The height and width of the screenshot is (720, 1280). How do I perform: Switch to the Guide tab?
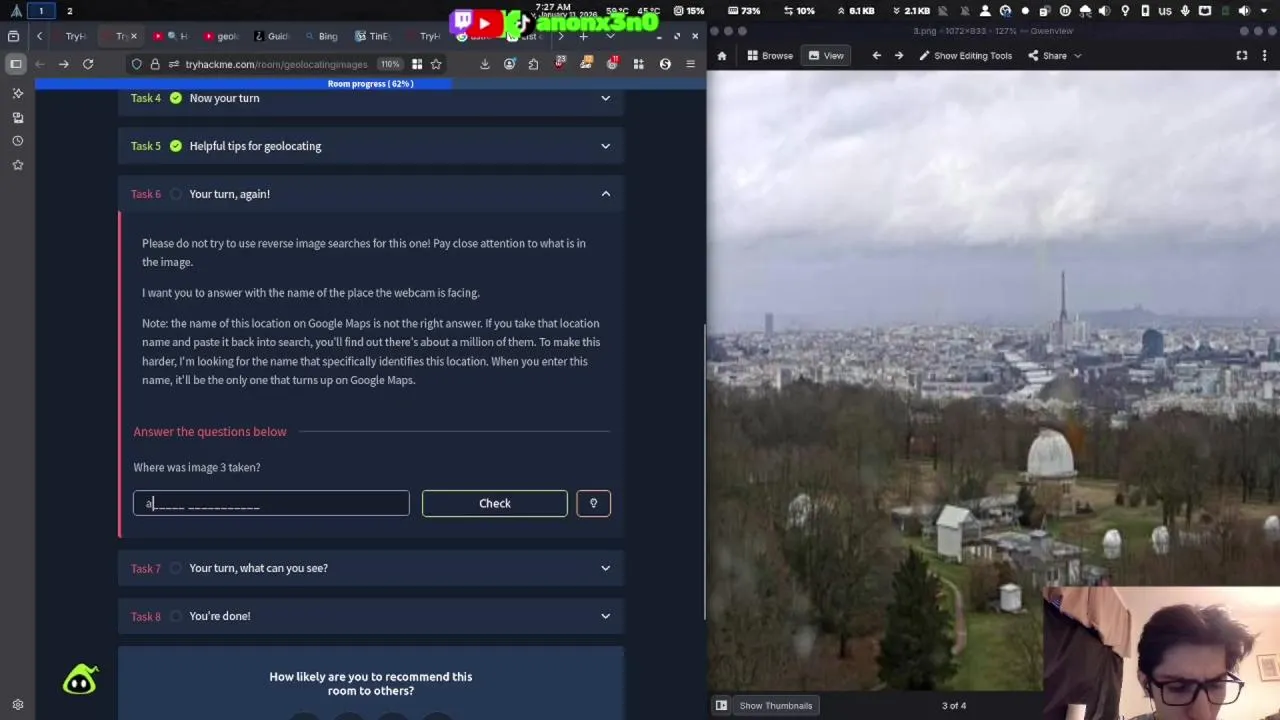pyautogui.click(x=271, y=36)
